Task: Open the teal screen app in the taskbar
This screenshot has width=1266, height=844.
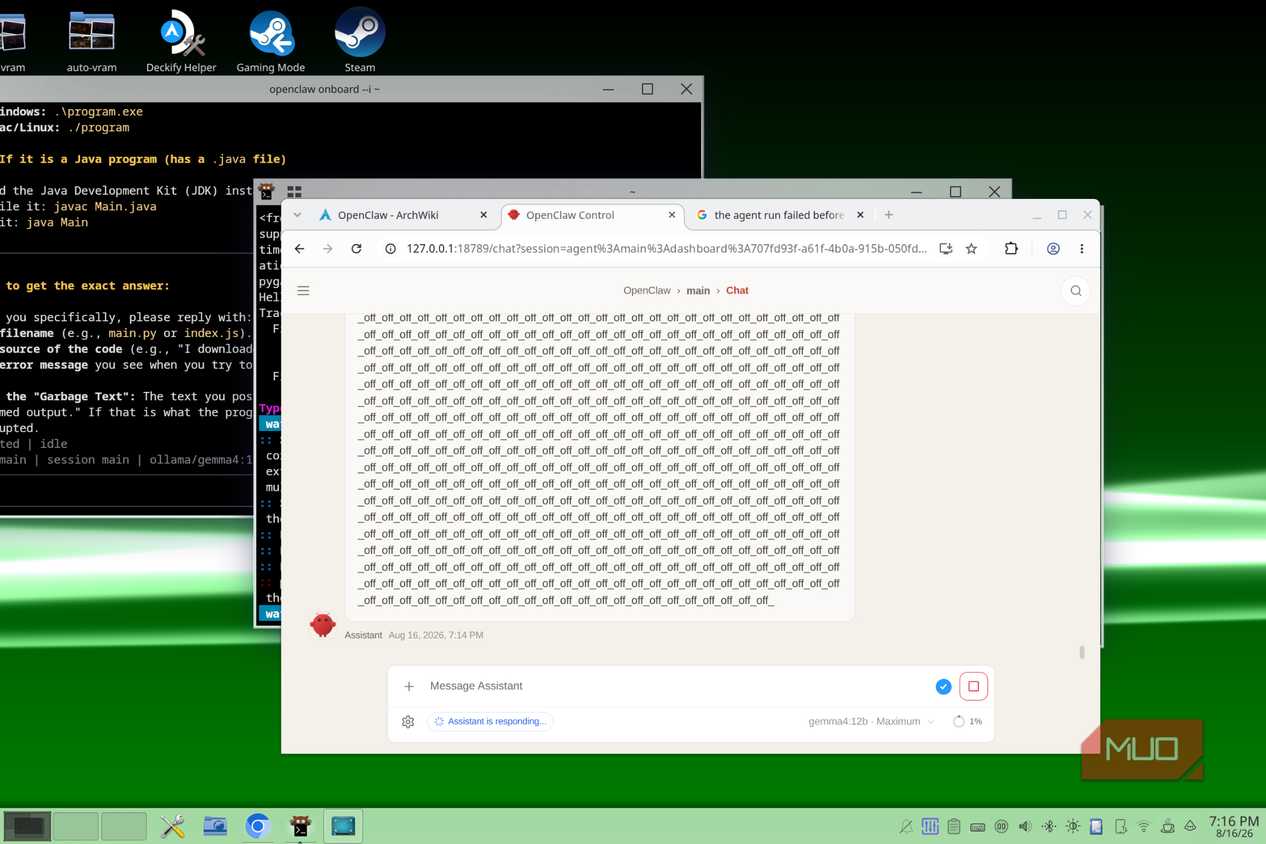Action: pyautogui.click(x=343, y=826)
